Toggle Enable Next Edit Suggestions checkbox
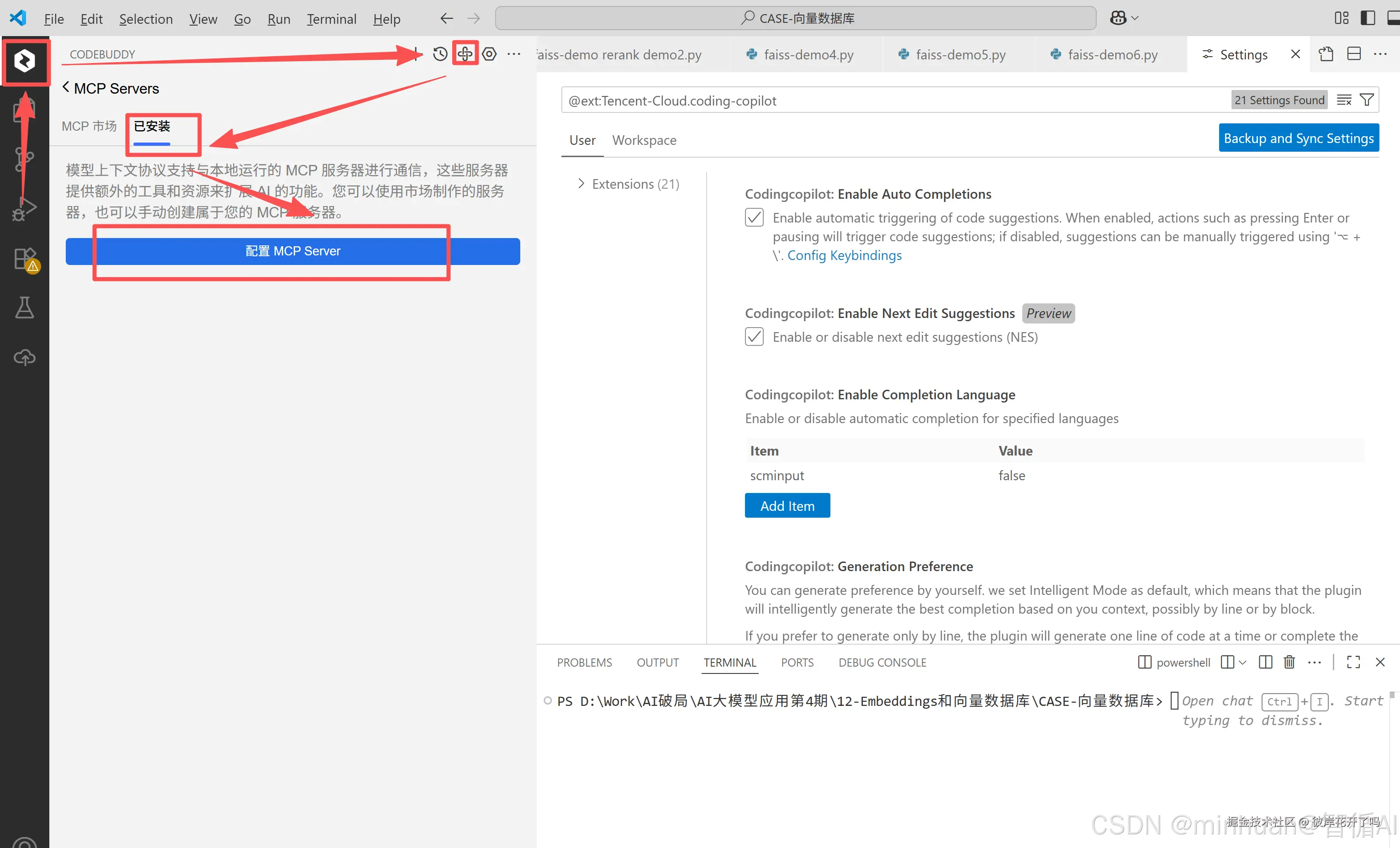Viewport: 1400px width, 848px height. 754,337
